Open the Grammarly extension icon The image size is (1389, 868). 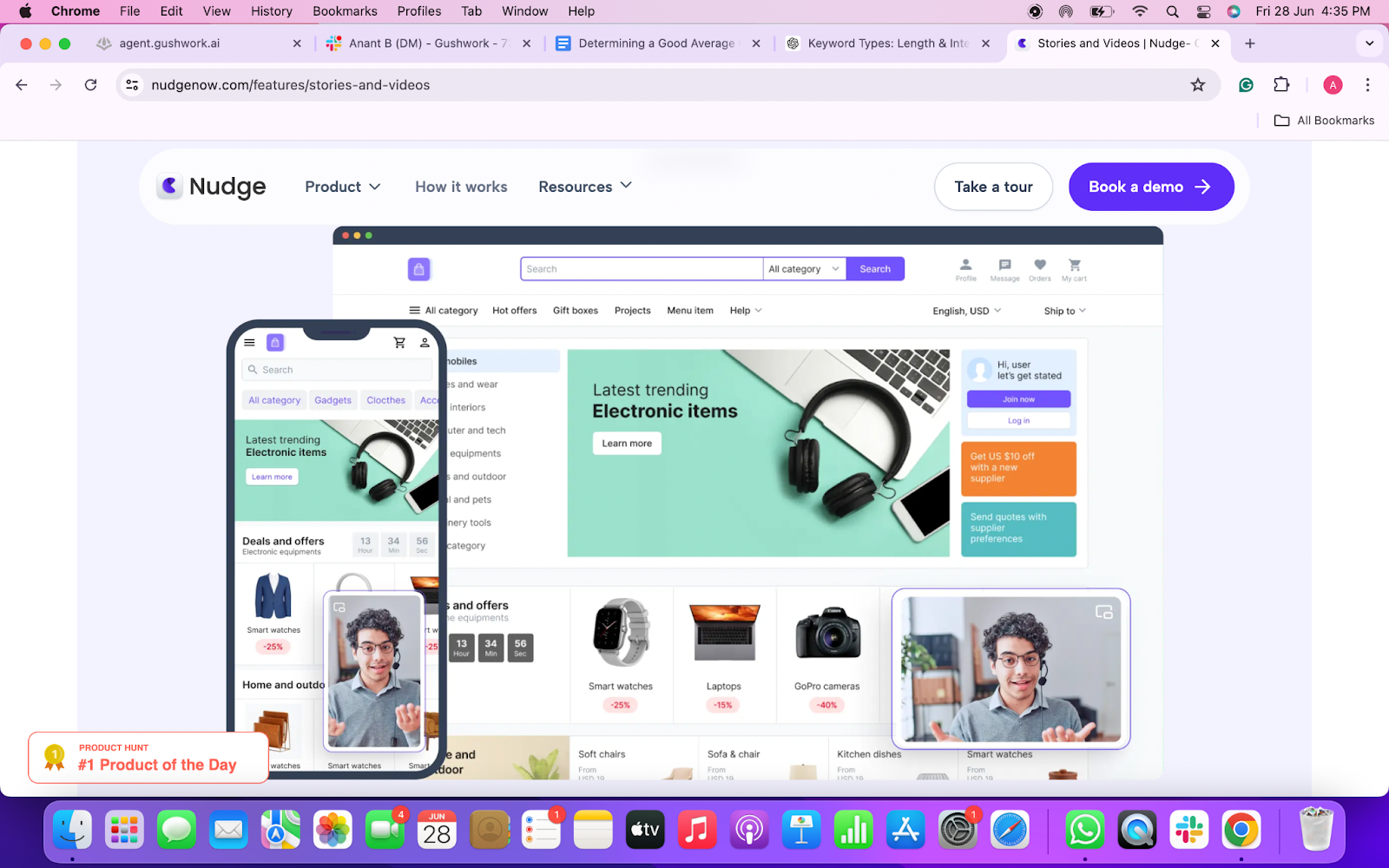(1246, 85)
